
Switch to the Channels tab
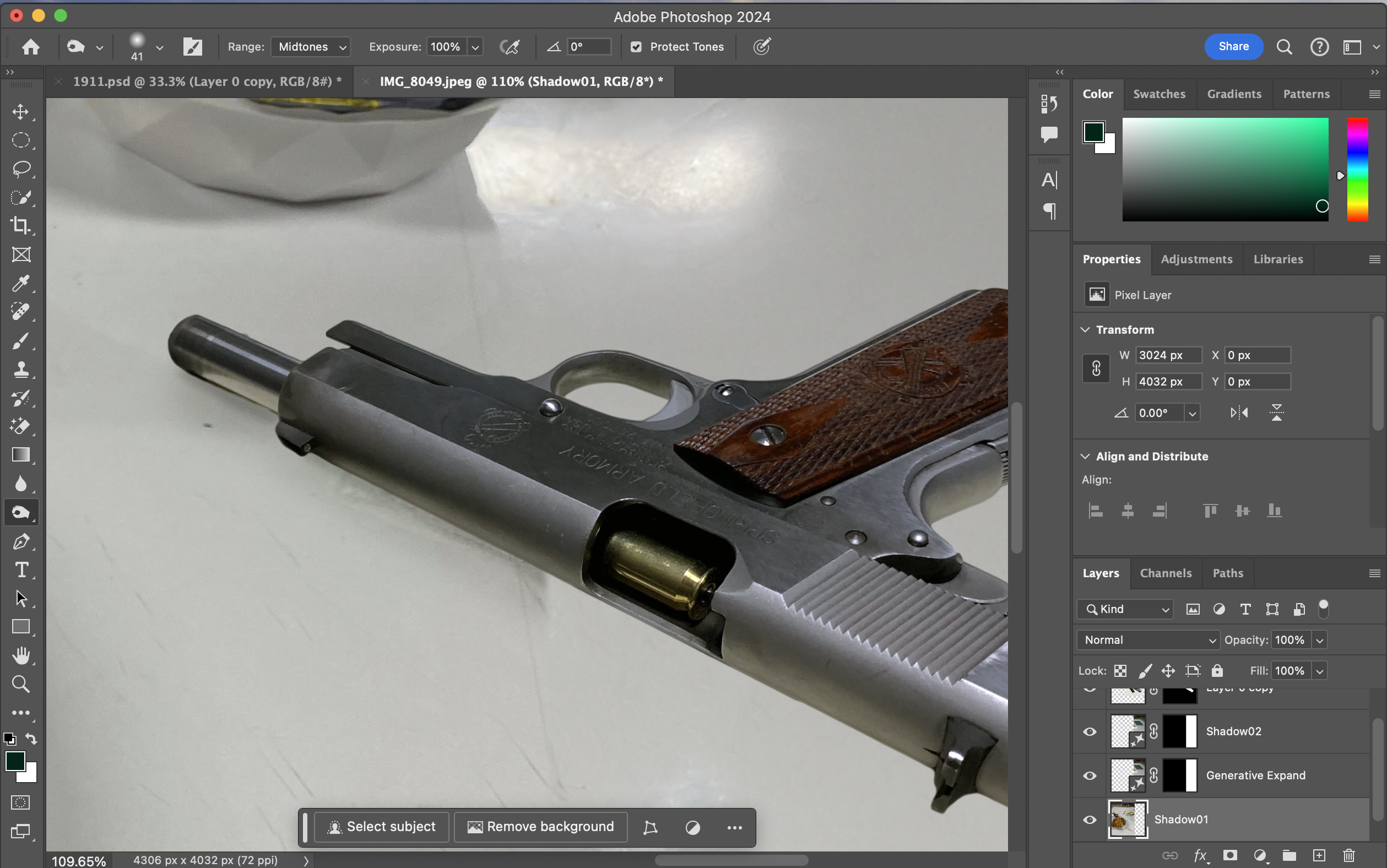pyautogui.click(x=1166, y=573)
